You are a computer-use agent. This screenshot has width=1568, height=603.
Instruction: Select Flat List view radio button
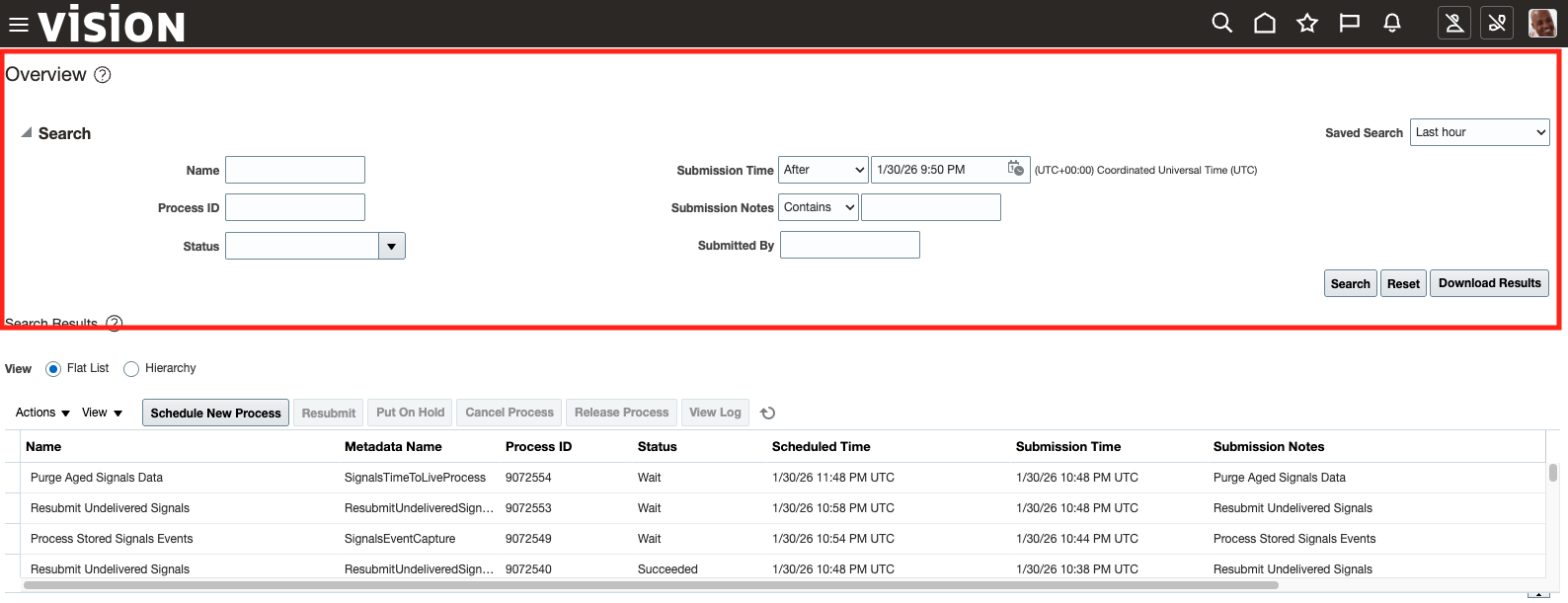[53, 369]
